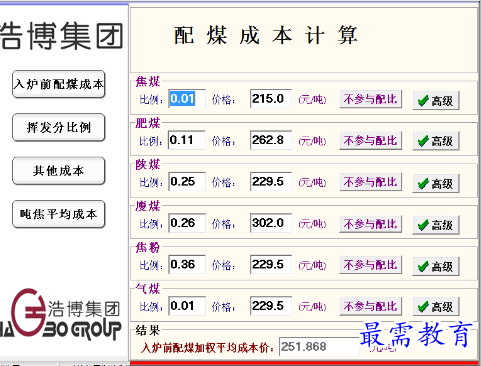The width and height of the screenshot is (481, 366).
Task: Open 入炉前配煤成本 page
Action: [59, 84]
